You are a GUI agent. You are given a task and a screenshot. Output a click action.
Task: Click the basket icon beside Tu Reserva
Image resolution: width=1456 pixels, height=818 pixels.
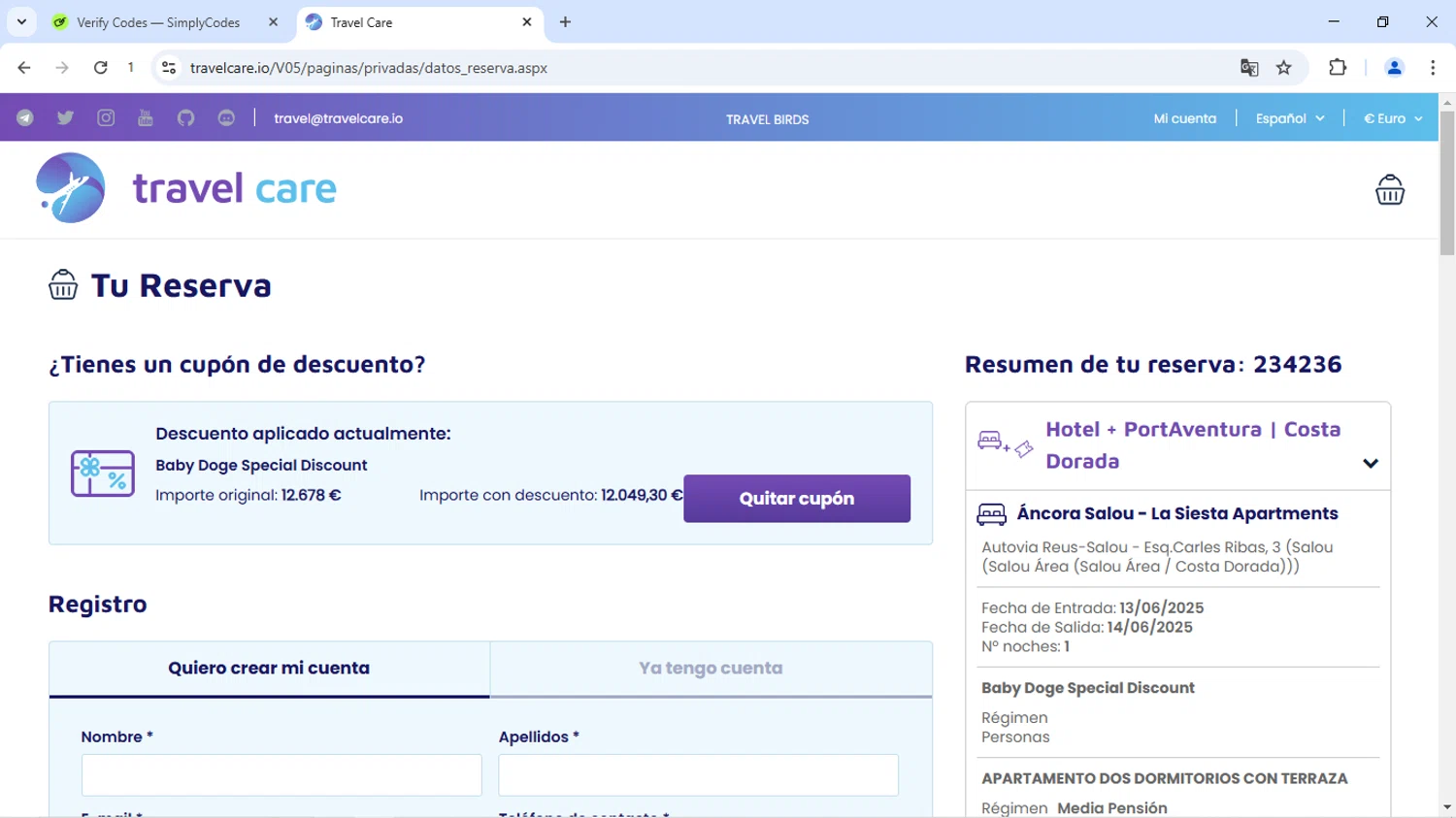(x=63, y=285)
